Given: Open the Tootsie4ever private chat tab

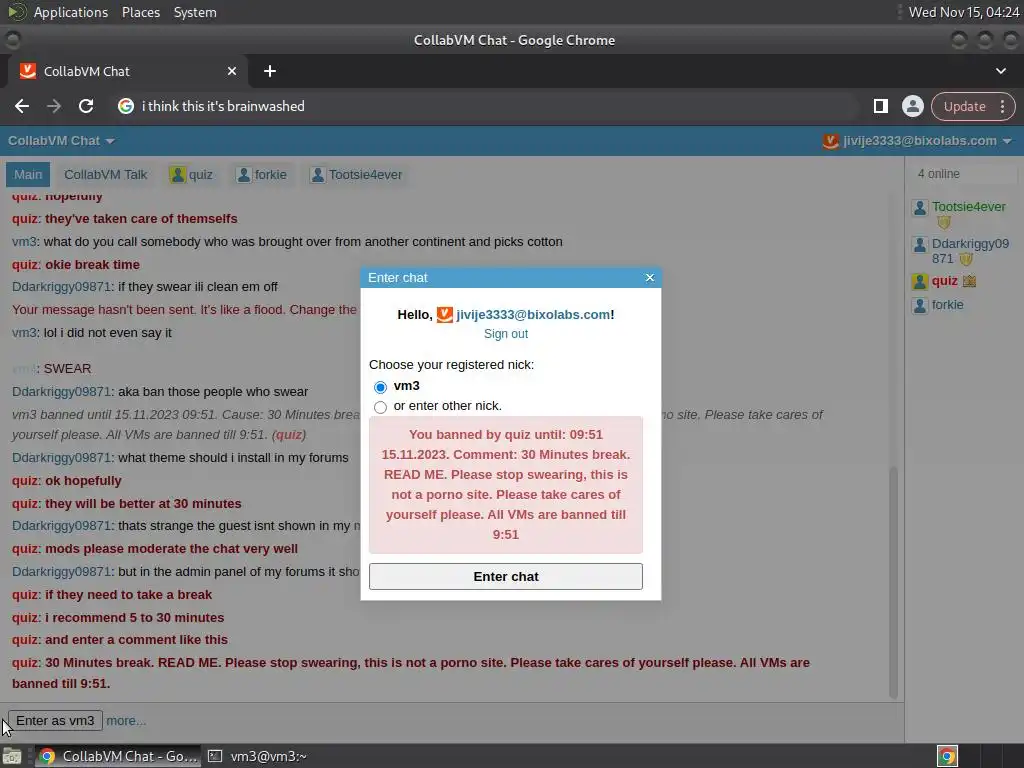Looking at the screenshot, I should (357, 175).
